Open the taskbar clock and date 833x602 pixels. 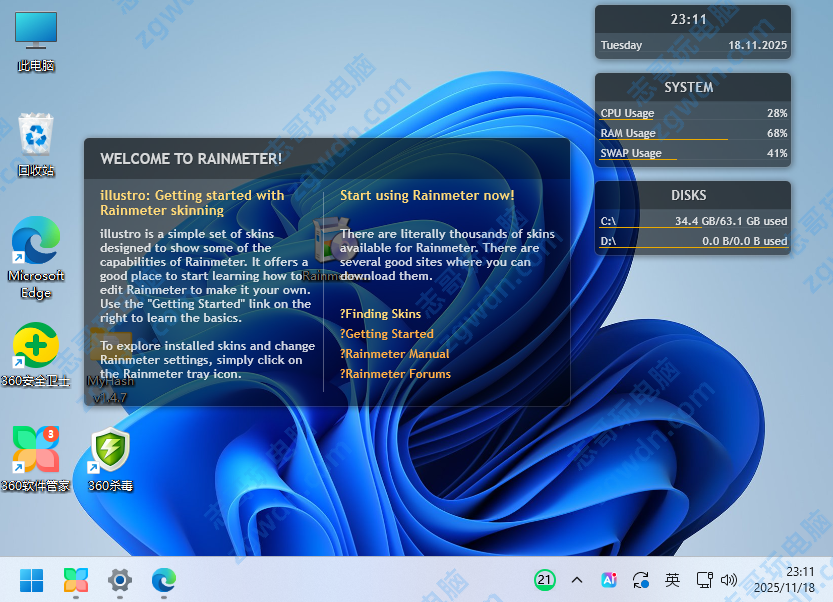tap(785, 579)
